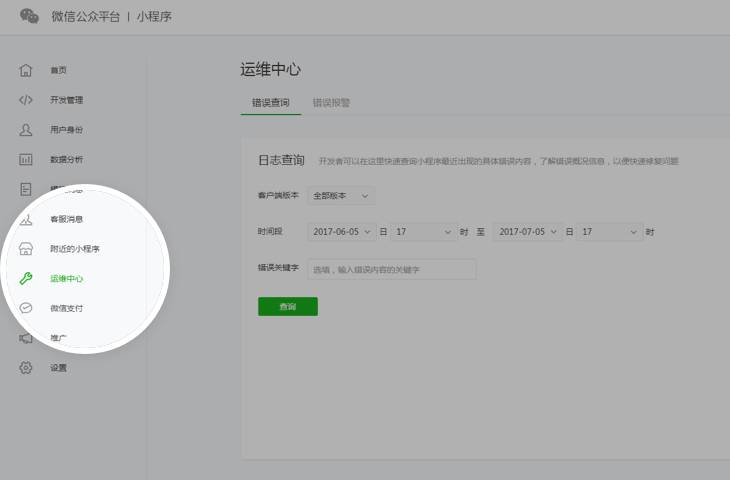
Task: Open 微信支付 in the sidebar
Action: [67, 309]
